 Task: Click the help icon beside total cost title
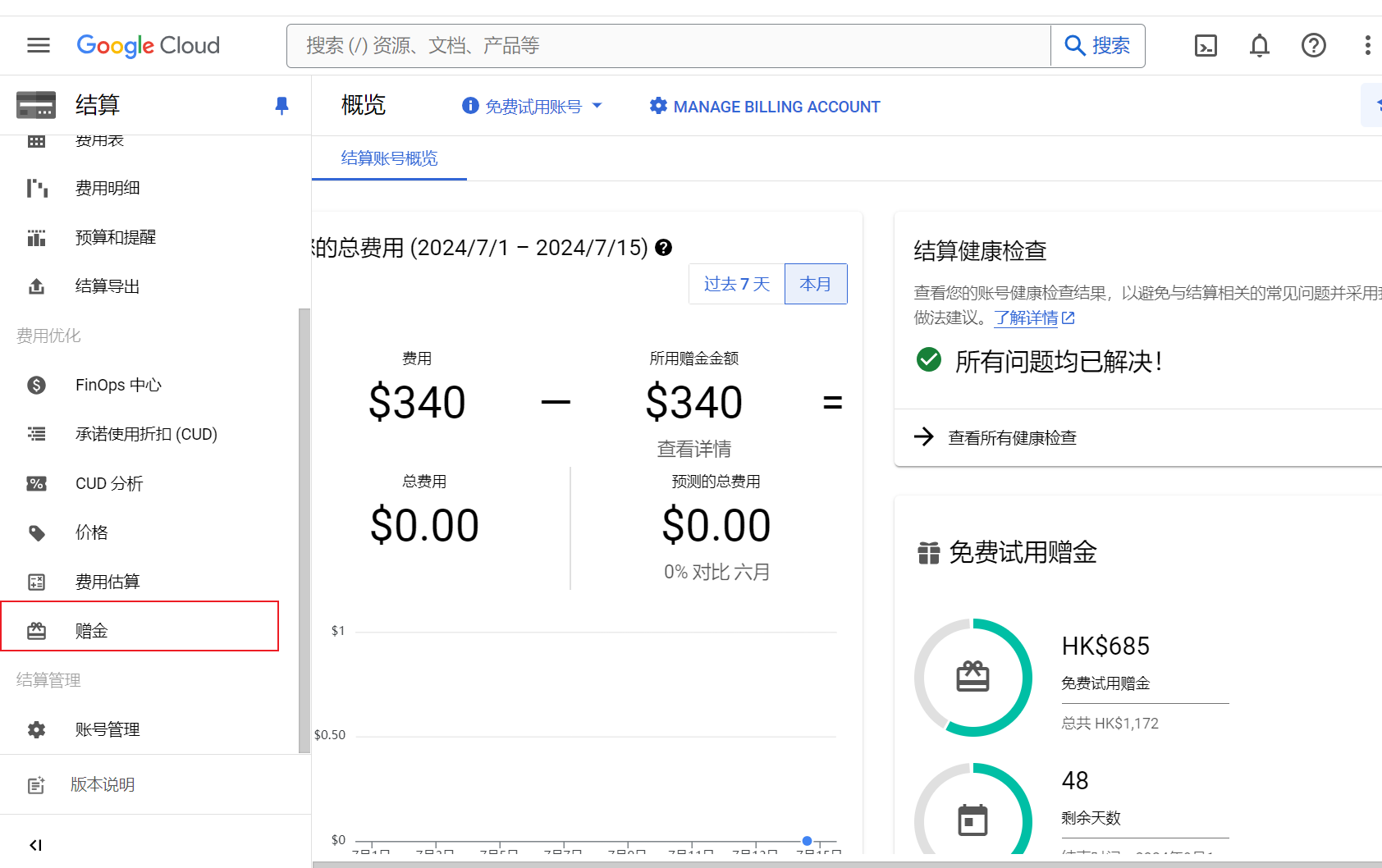pos(664,248)
